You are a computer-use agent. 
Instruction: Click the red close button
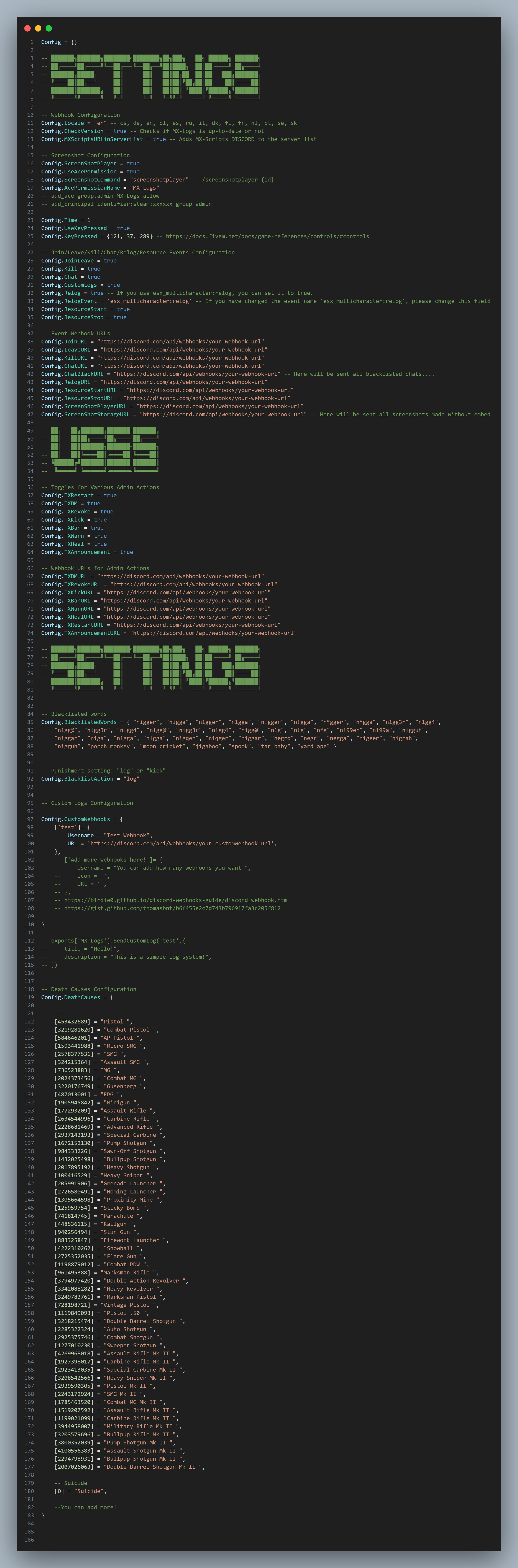click(28, 27)
